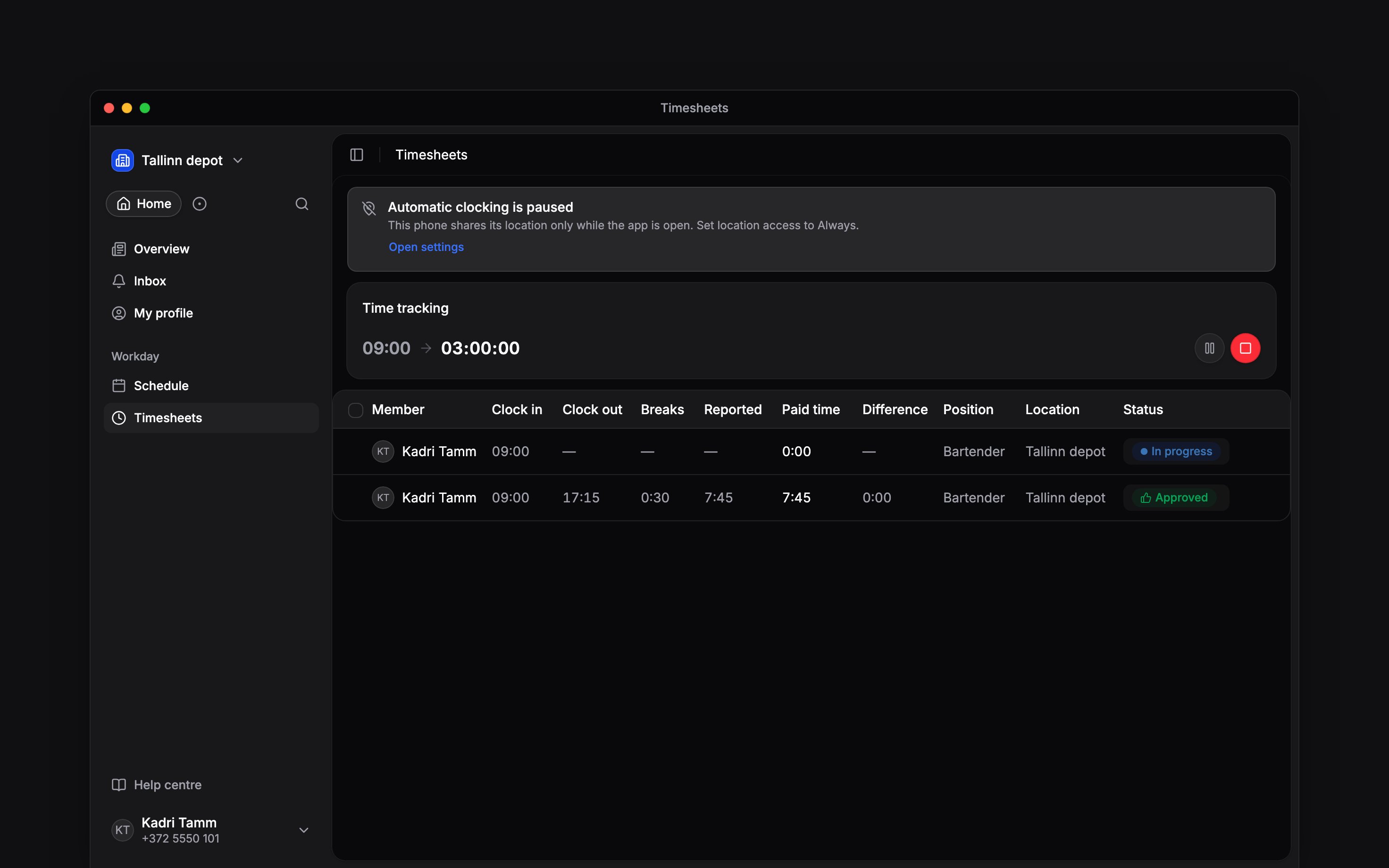The image size is (1389, 868).
Task: Tick the select-all checkbox in table header
Action: (x=356, y=410)
